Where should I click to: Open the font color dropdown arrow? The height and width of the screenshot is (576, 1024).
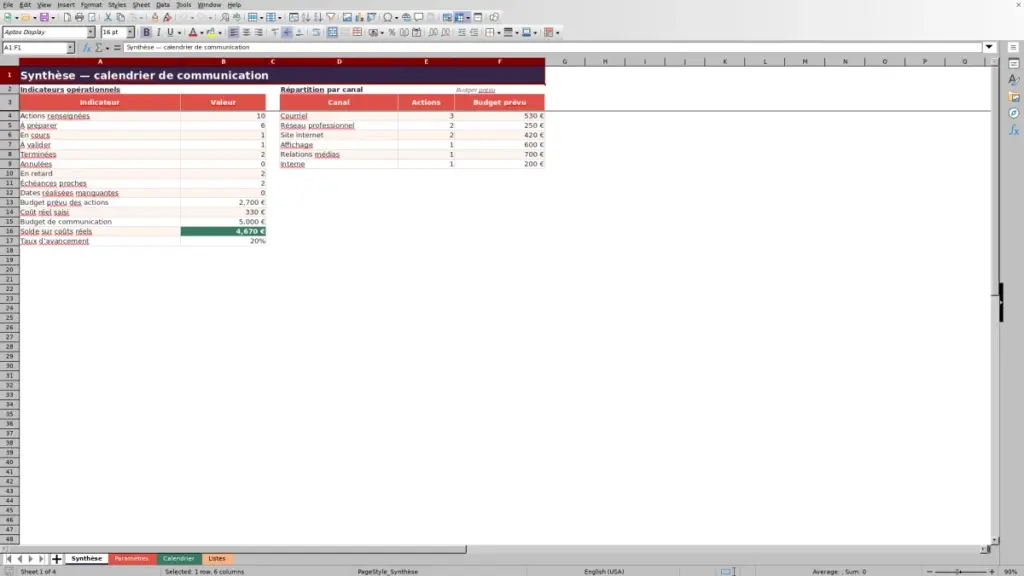coord(202,33)
